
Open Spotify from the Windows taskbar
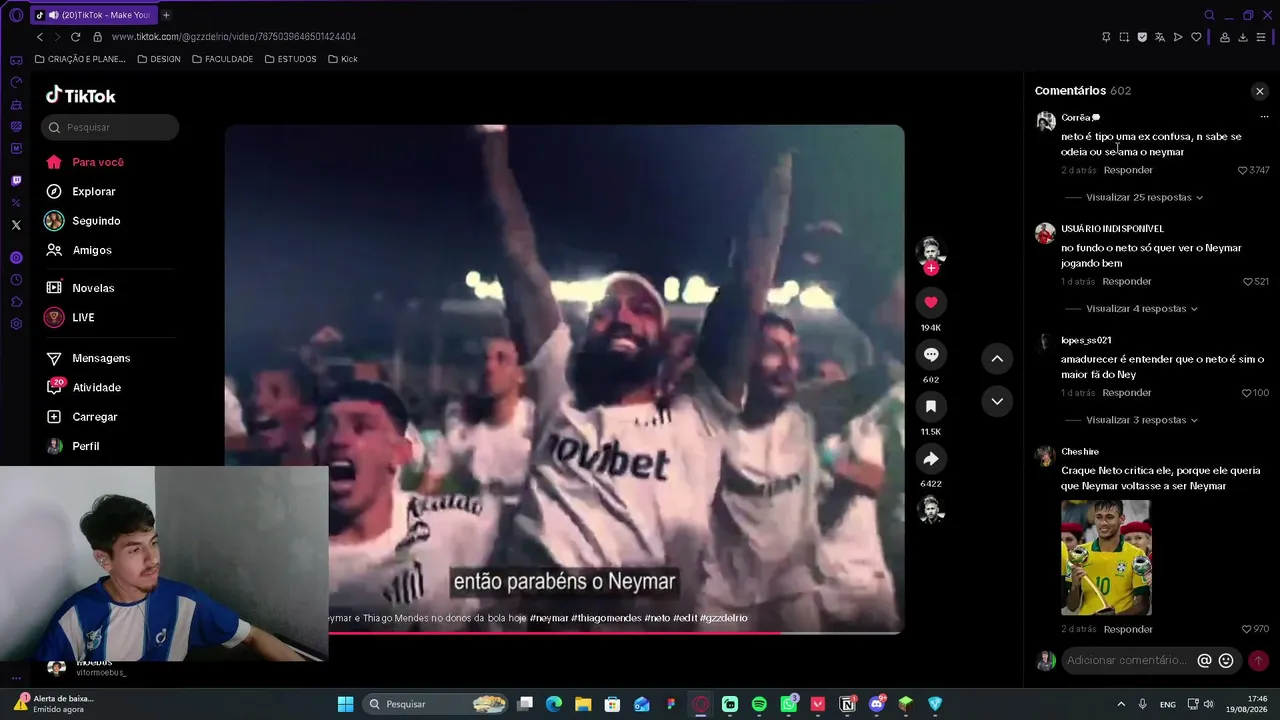pos(759,704)
